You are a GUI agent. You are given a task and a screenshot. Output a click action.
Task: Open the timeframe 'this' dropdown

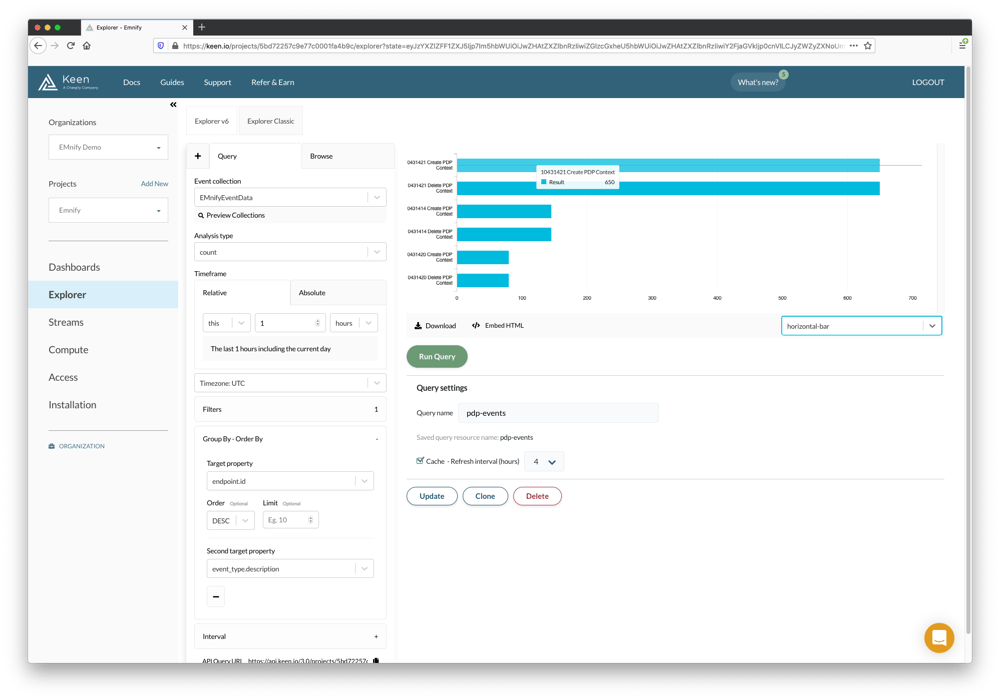click(226, 323)
